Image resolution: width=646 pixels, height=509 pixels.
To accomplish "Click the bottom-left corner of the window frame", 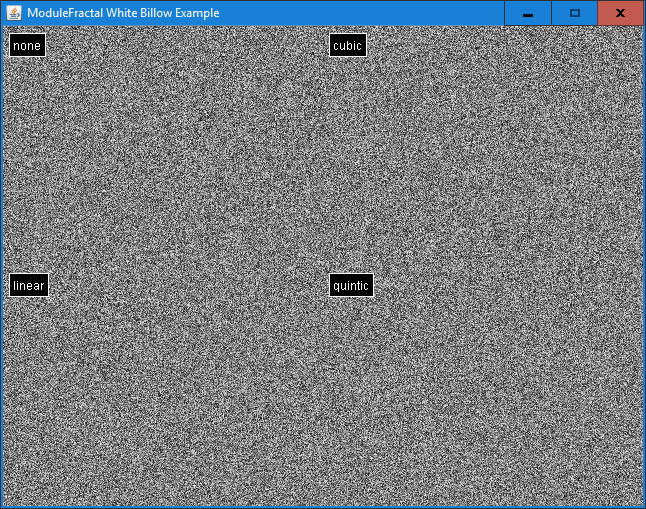I will pos(1,507).
